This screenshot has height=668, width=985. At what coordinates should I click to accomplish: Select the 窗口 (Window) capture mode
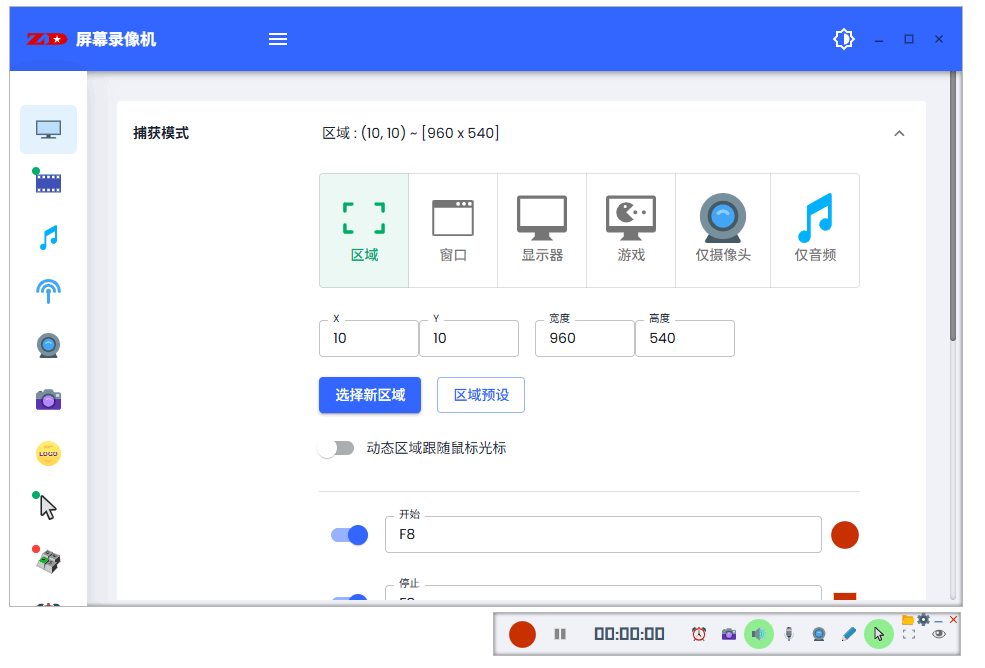point(453,229)
